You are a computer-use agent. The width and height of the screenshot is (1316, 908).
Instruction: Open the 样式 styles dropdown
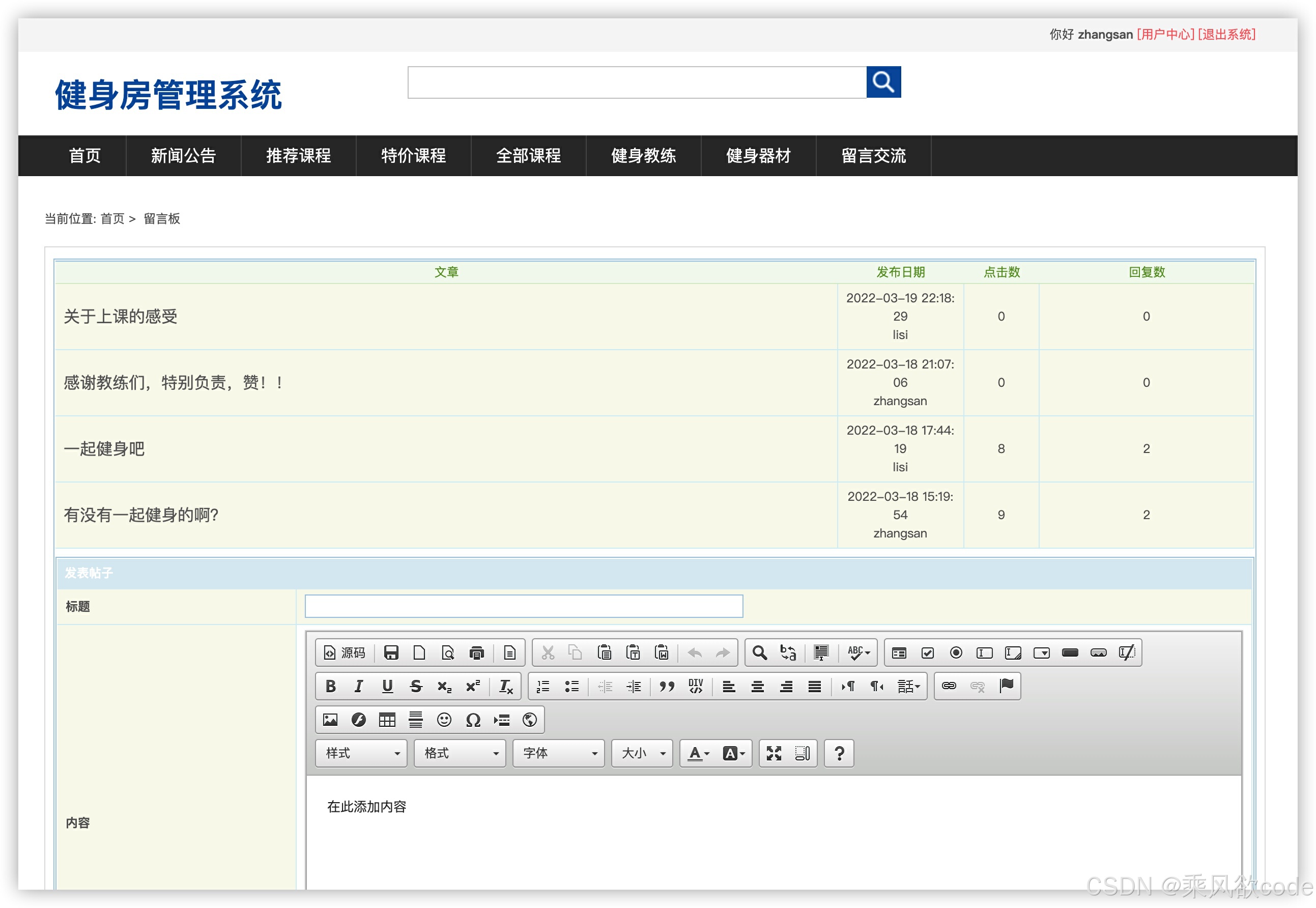(361, 753)
